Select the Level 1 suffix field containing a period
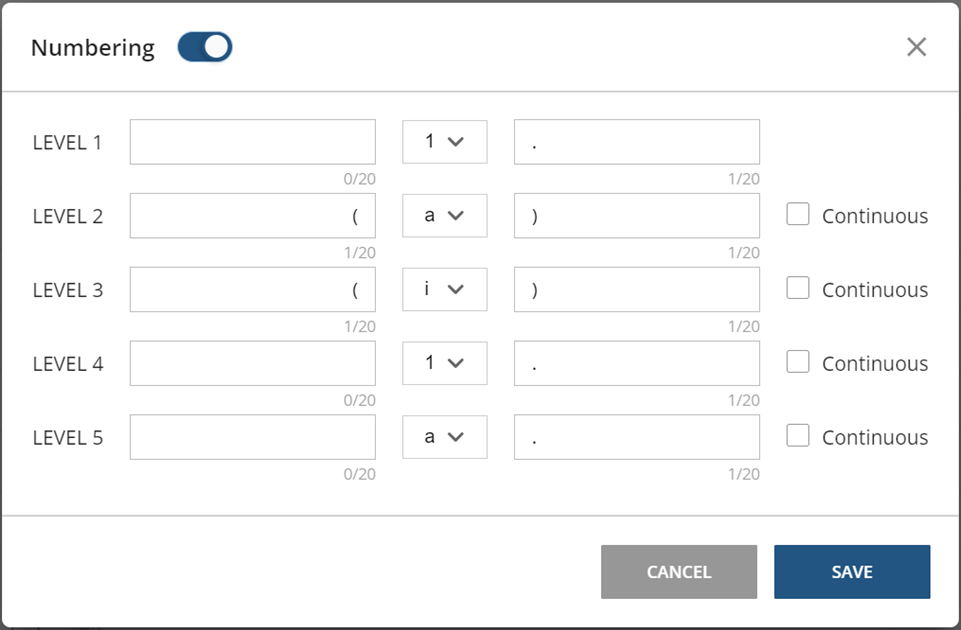961x630 pixels. (636, 141)
